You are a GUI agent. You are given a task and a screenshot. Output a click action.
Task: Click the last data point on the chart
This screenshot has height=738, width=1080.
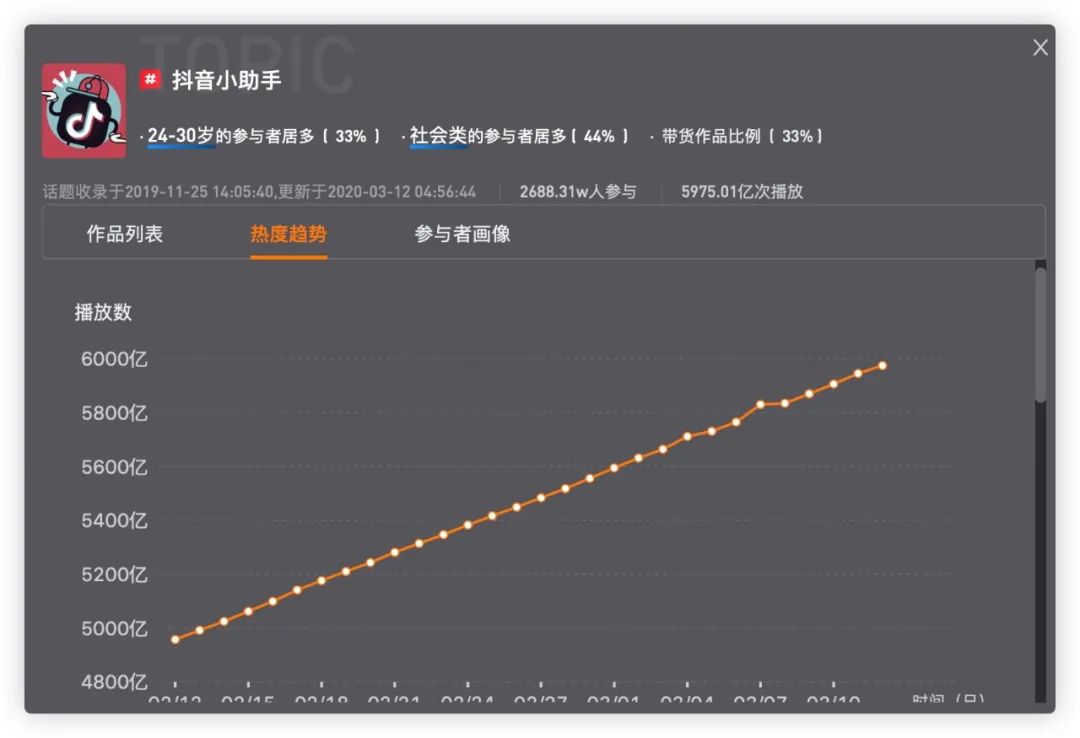click(882, 366)
